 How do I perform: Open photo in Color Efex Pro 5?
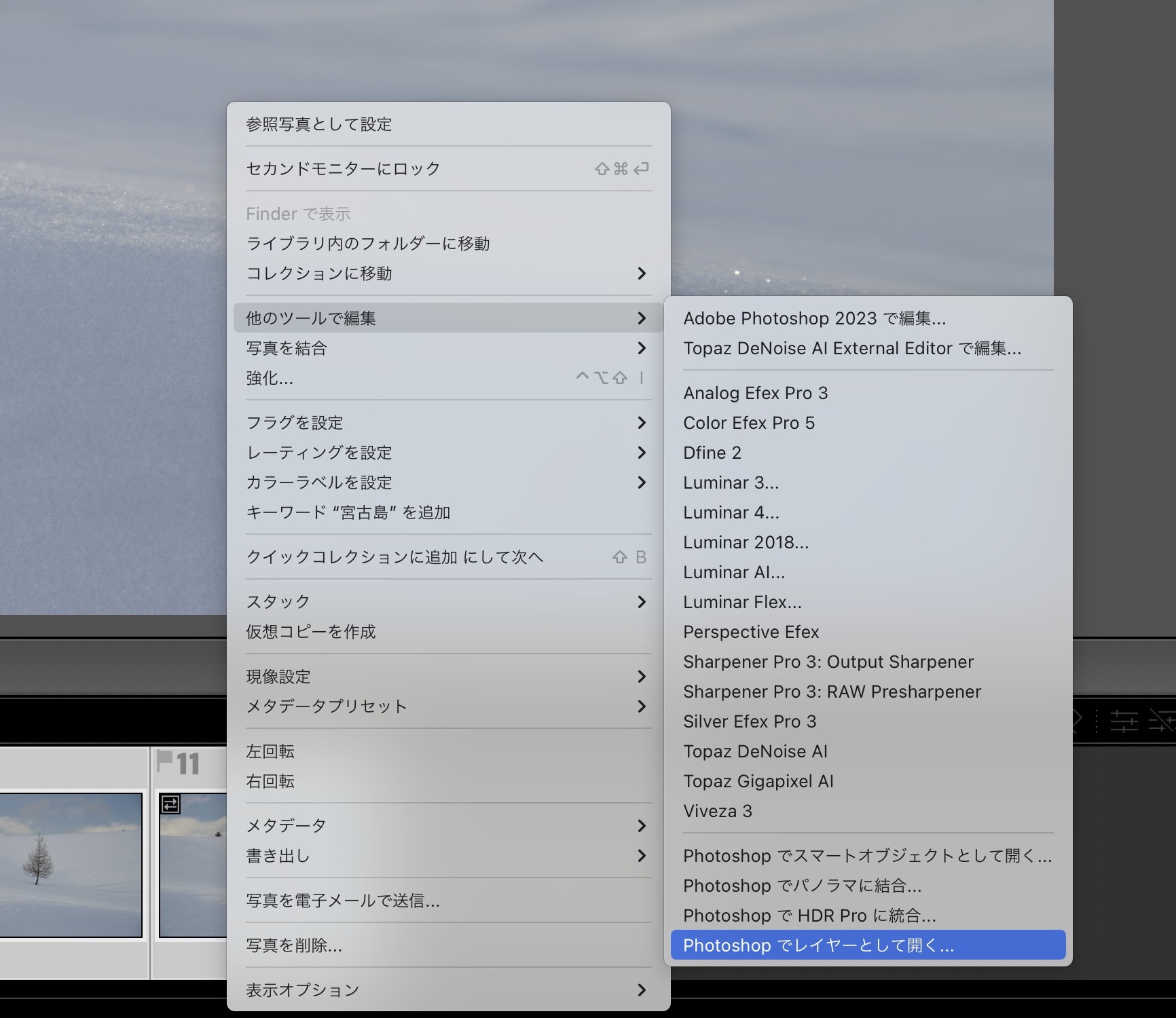coord(748,423)
